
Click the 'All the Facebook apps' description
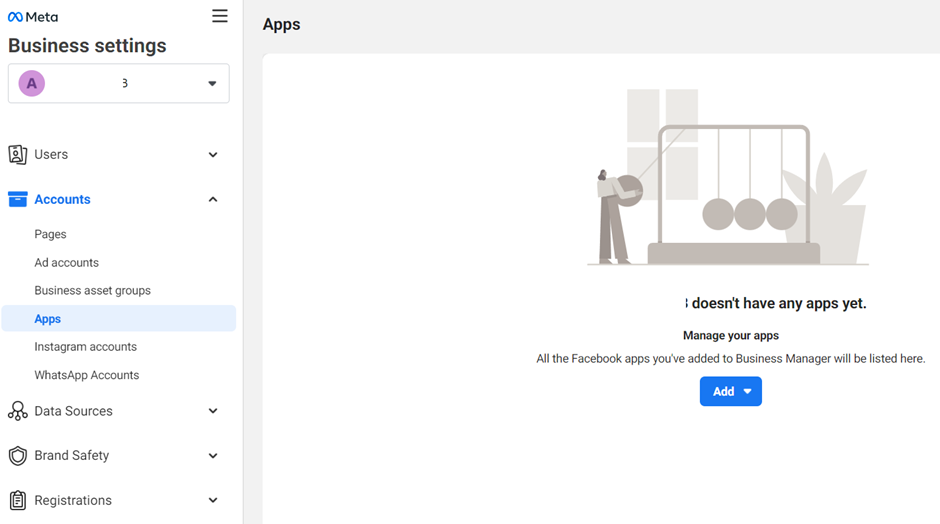(731, 359)
